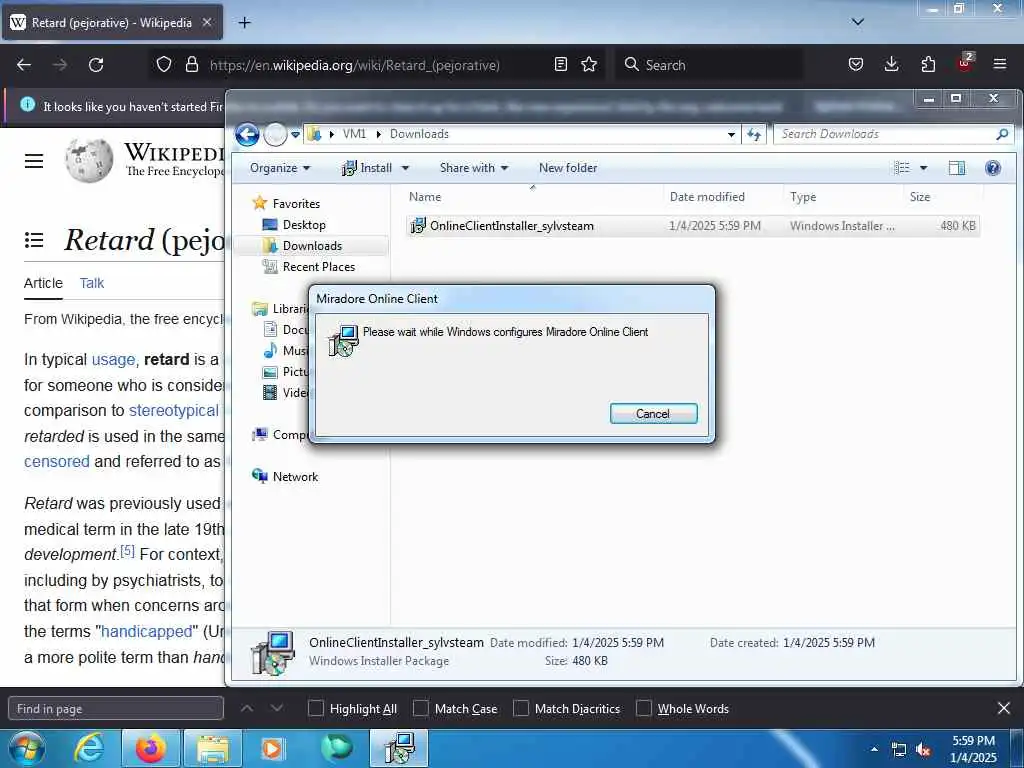1024x768 pixels.
Task: List all tabs dropdown arrow
Action: (858, 22)
